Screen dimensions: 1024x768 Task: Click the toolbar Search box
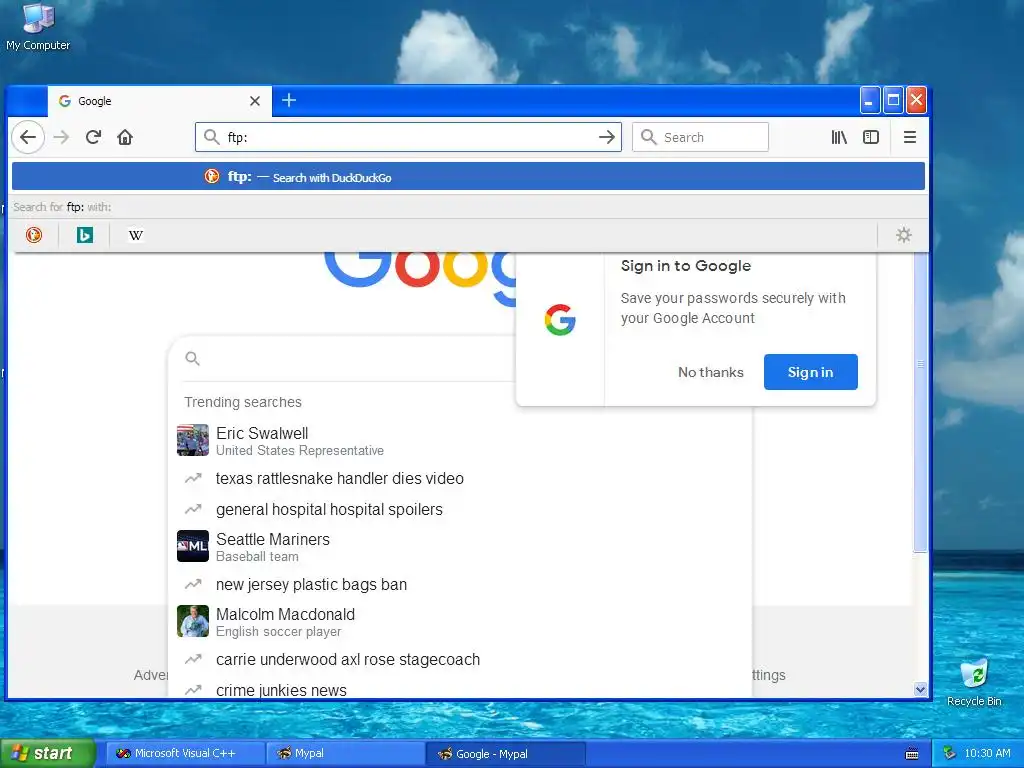coord(700,137)
